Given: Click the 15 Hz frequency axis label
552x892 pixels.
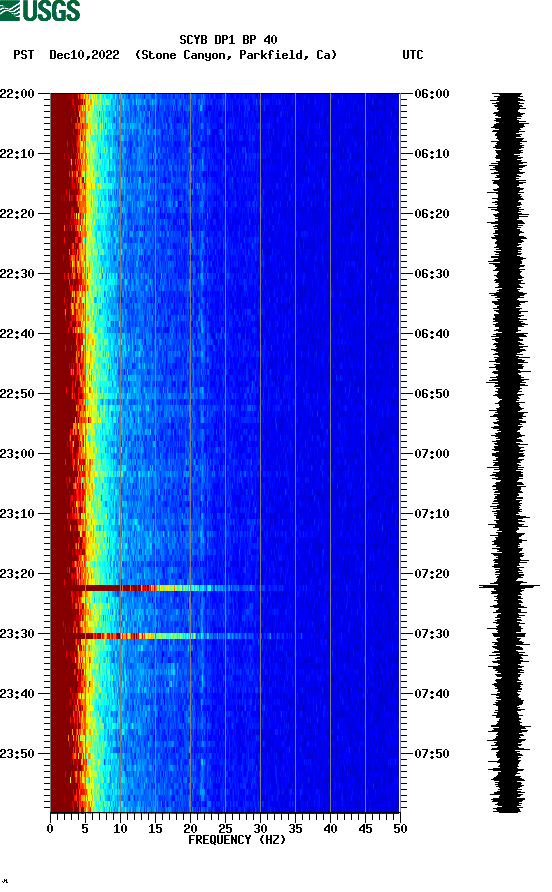Looking at the screenshot, I should [x=155, y=829].
